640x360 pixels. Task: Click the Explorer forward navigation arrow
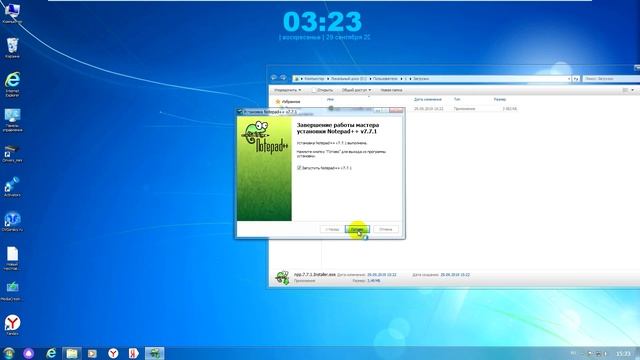click(283, 78)
